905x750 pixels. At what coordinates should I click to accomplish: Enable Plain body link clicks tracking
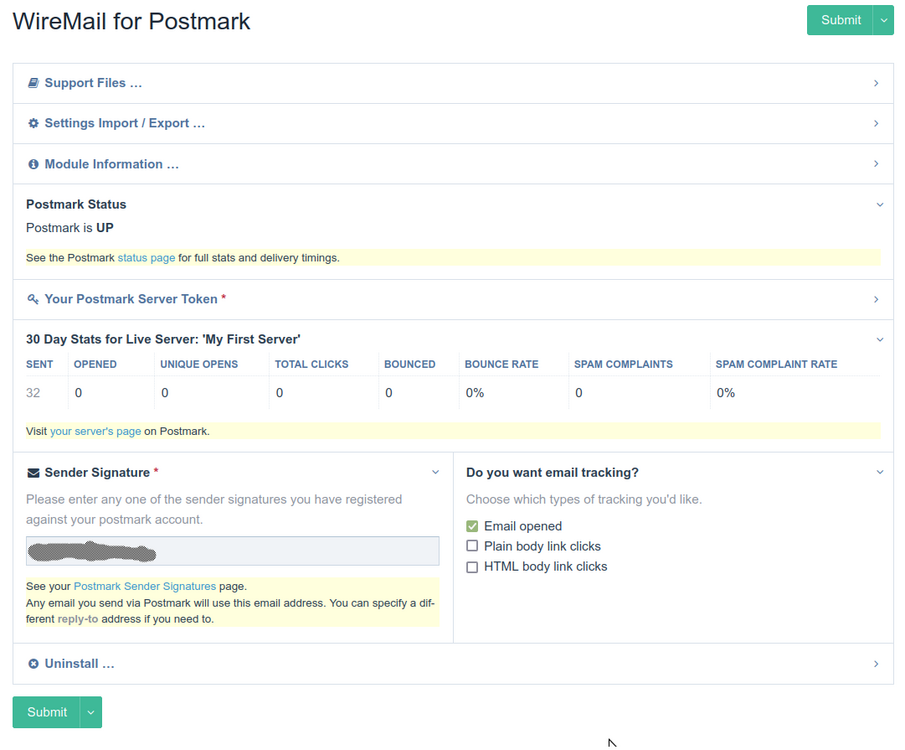(x=472, y=547)
